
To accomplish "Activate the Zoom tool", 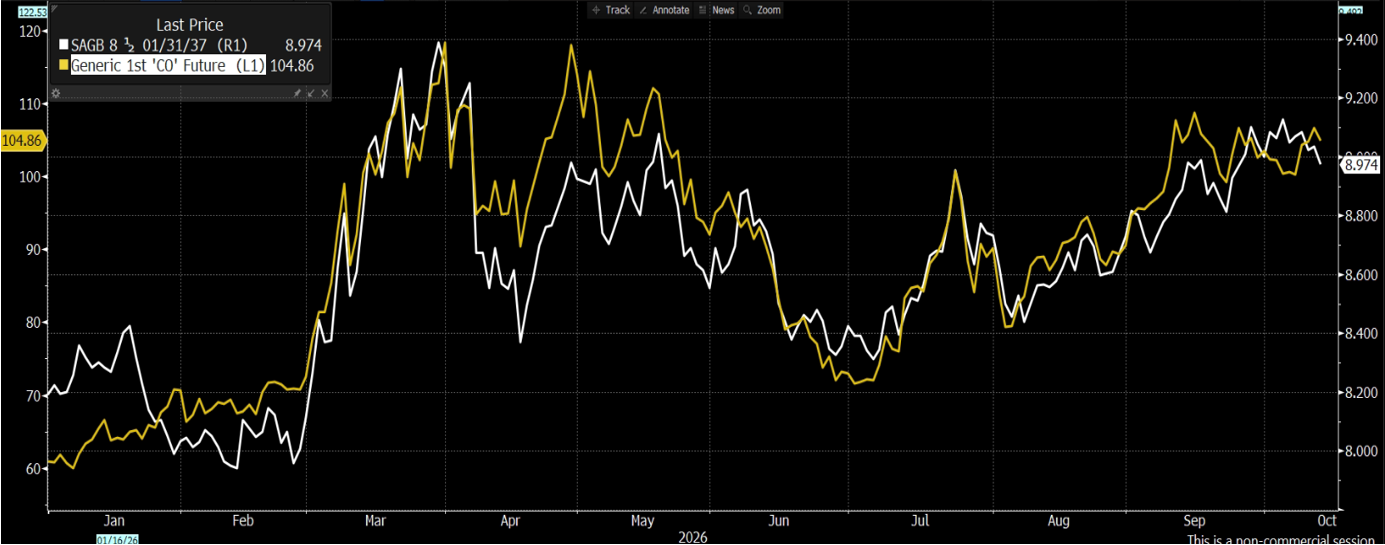I will [x=762, y=10].
